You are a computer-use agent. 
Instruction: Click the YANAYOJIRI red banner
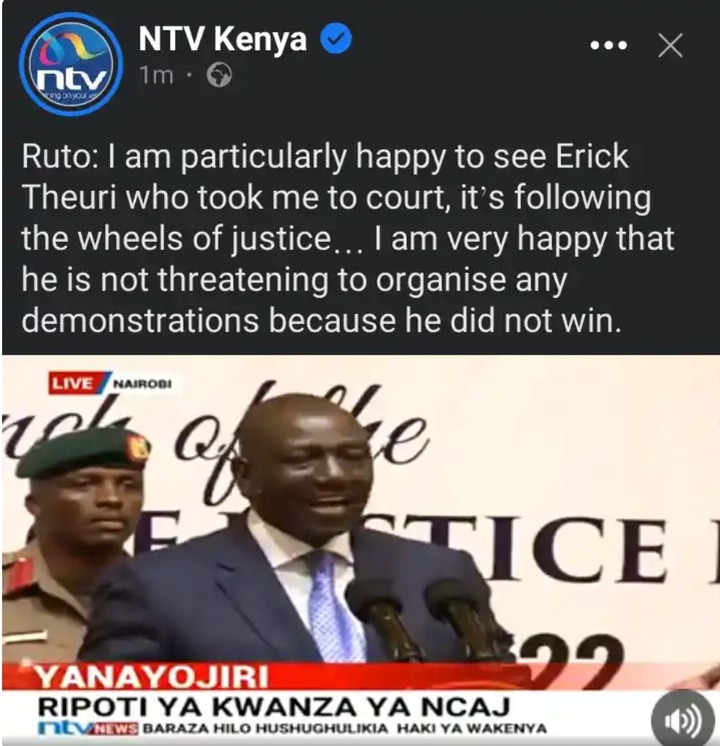click(152, 677)
